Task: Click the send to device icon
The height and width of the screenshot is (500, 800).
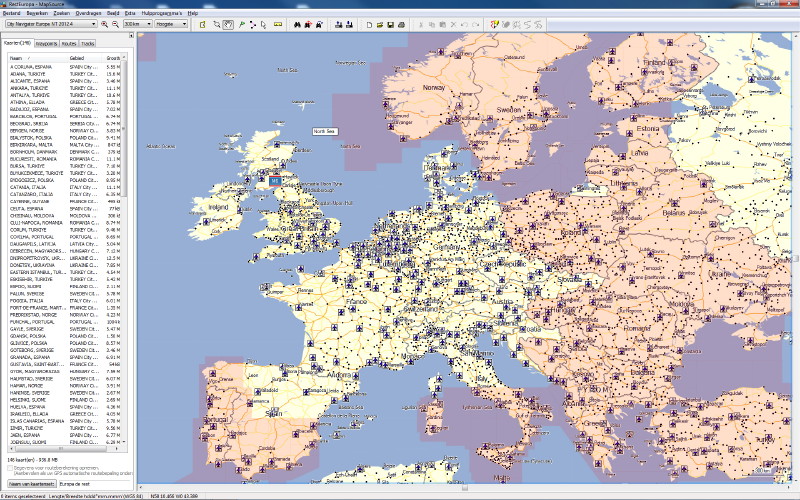Action: [x=338, y=24]
